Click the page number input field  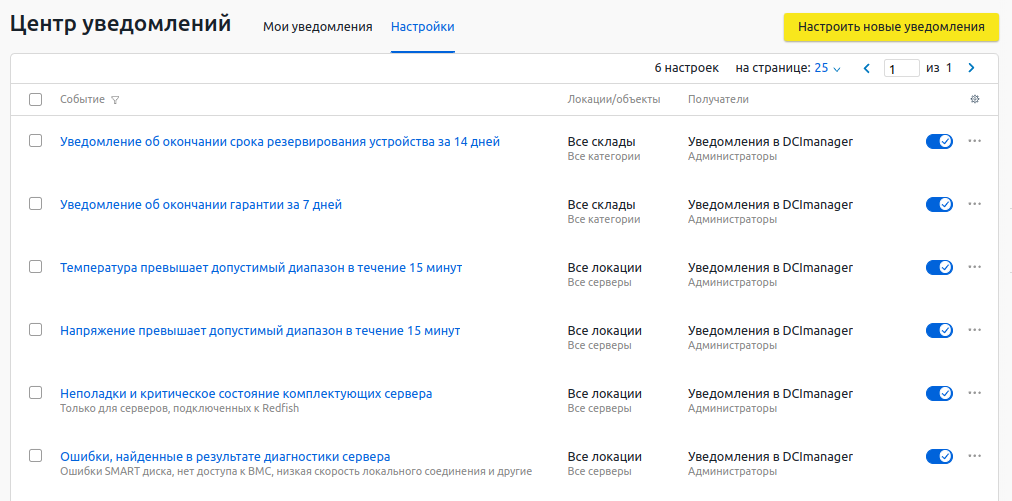click(901, 68)
